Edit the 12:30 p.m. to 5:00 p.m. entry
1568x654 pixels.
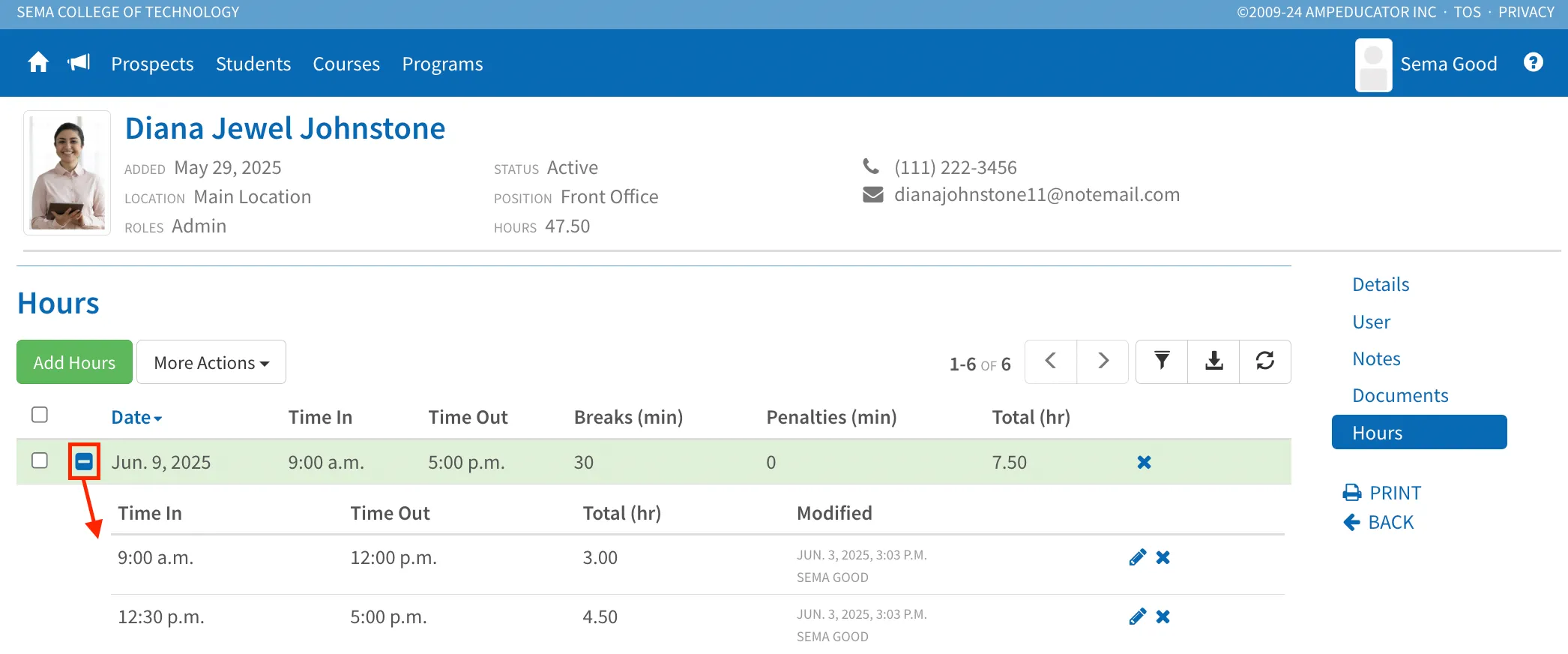point(1137,616)
